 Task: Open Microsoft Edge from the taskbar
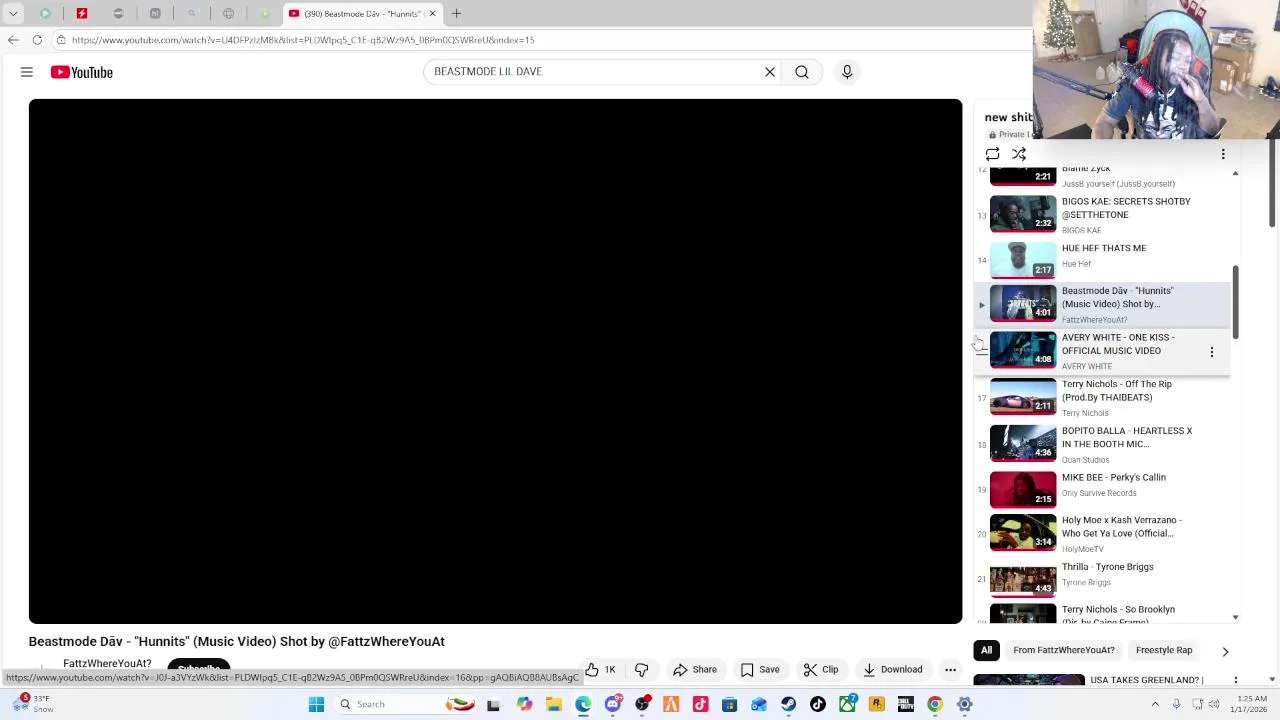pos(583,704)
